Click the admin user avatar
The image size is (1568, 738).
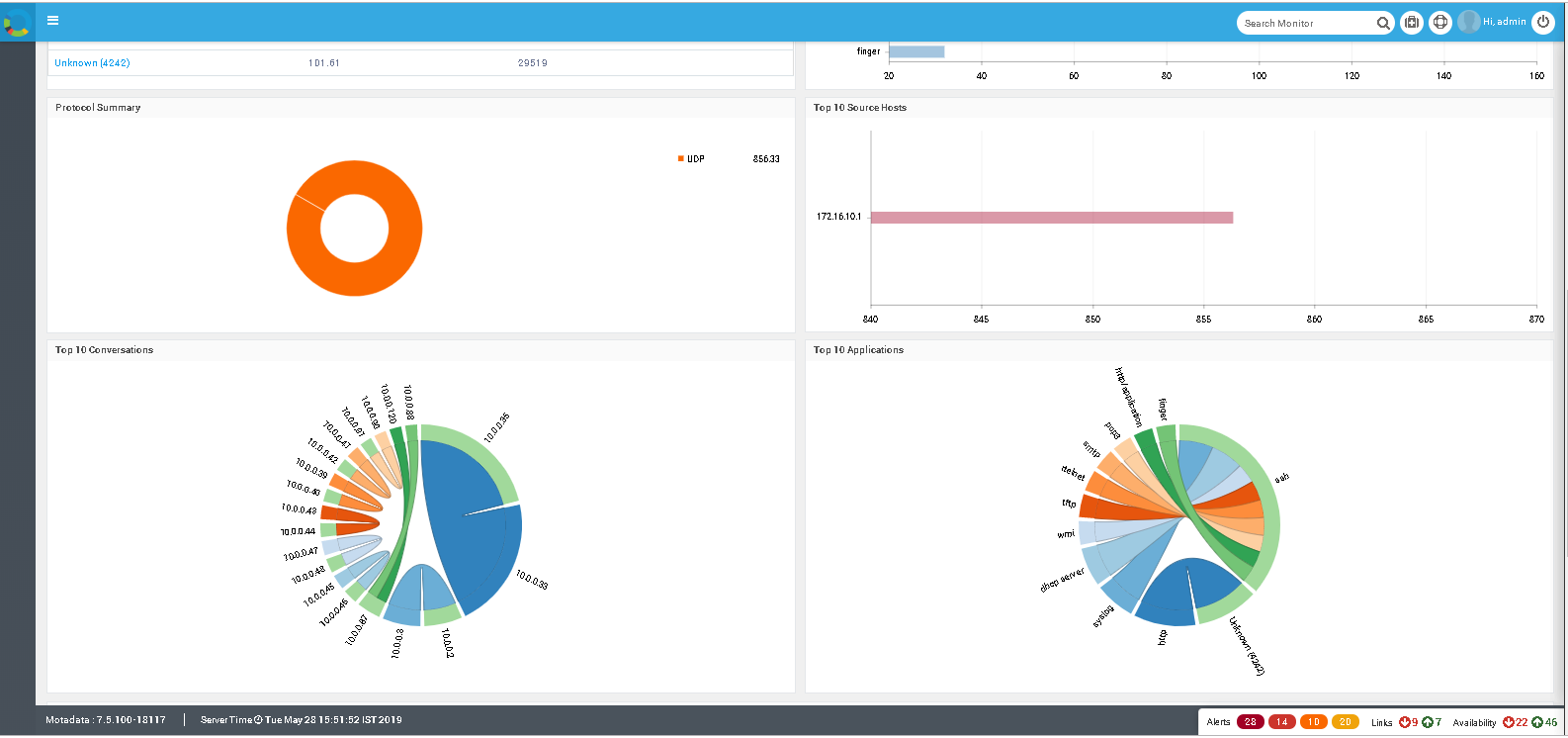(x=1469, y=22)
